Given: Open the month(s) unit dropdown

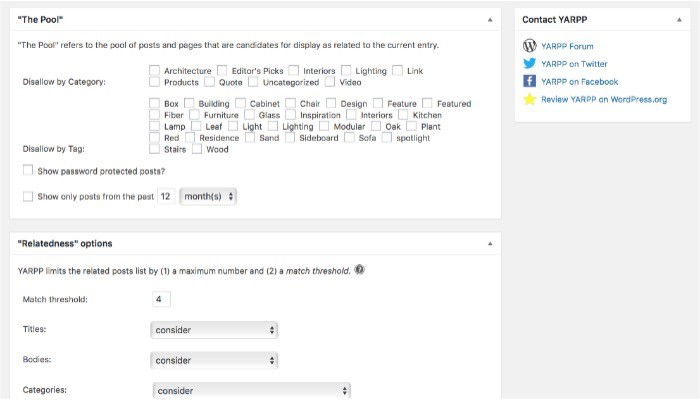Looking at the screenshot, I should pos(208,197).
